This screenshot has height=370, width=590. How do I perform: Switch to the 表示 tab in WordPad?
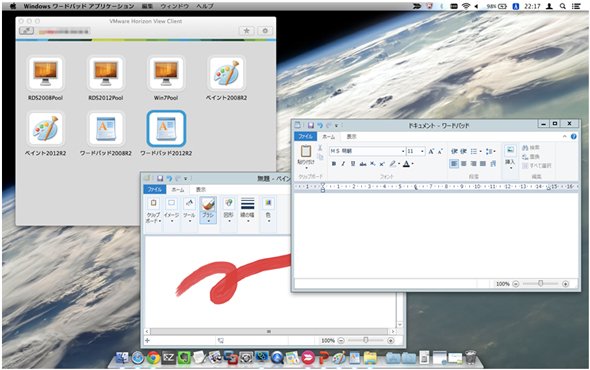coord(351,137)
